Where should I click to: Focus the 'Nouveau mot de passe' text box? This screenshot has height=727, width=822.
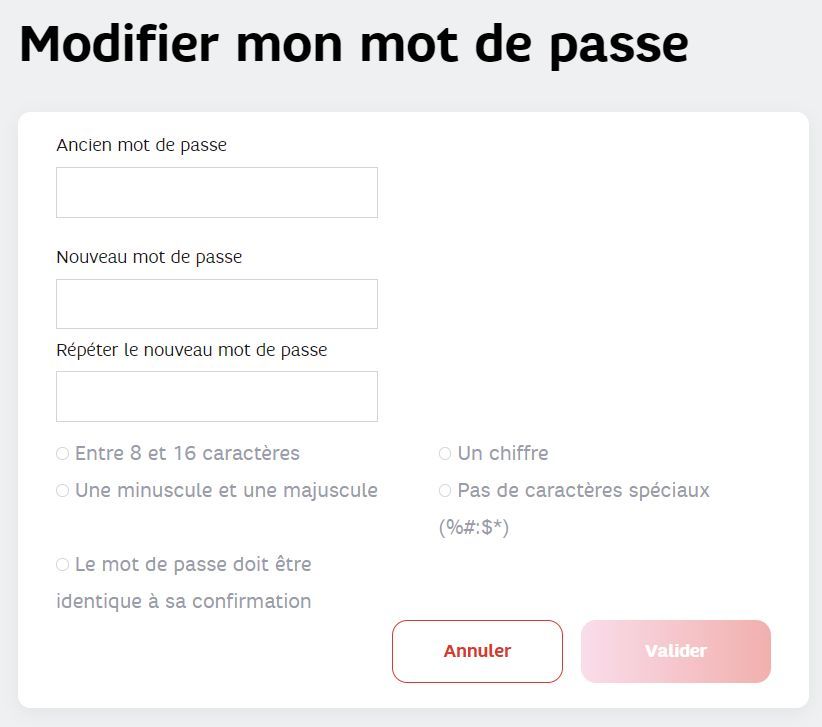pos(216,303)
